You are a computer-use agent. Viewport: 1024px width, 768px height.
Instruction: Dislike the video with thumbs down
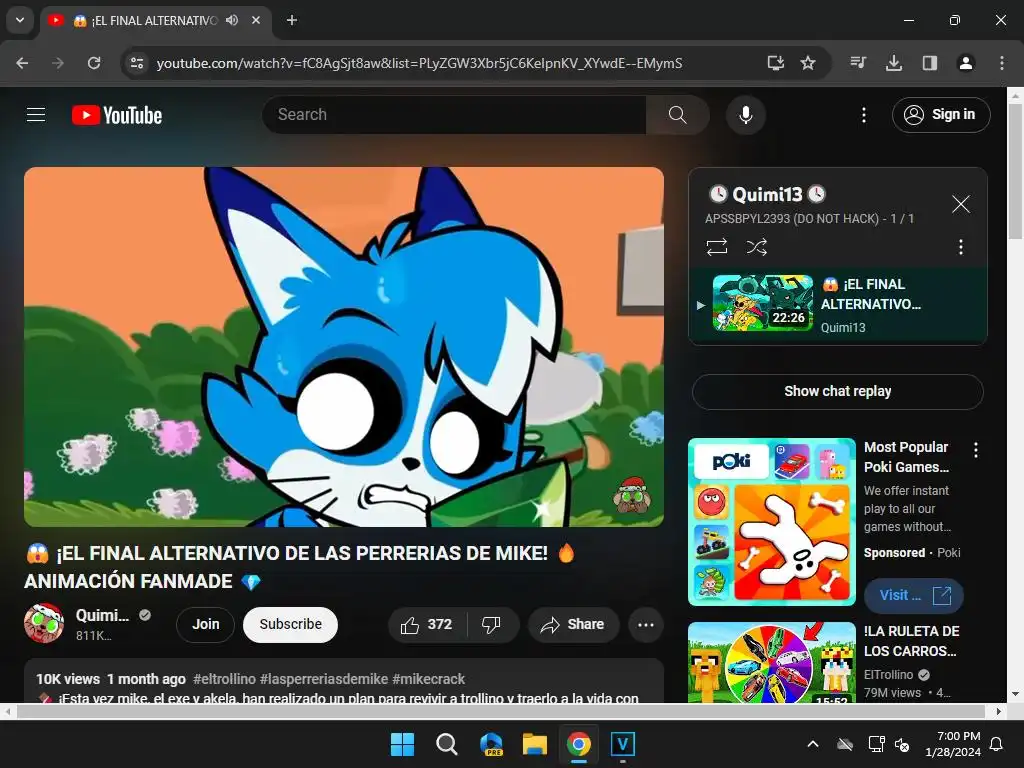tap(491, 625)
